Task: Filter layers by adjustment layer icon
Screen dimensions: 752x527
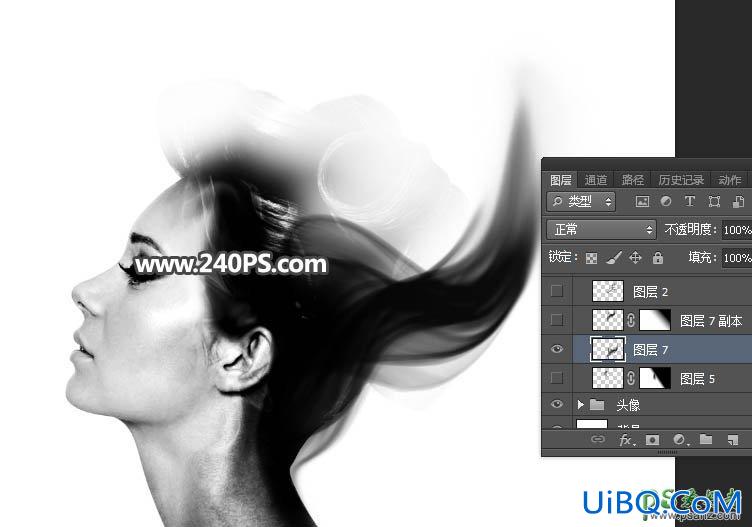Action: click(x=666, y=201)
